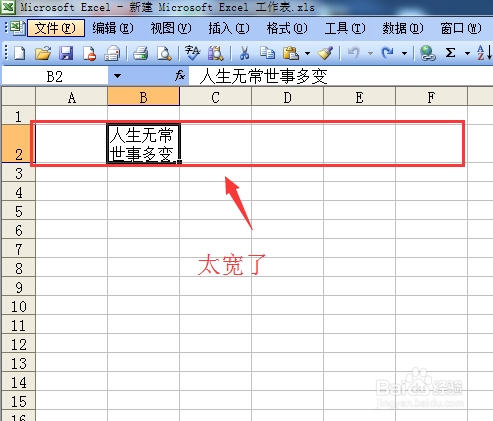Run Spelling check icon
The image size is (493, 421).
pos(192,53)
